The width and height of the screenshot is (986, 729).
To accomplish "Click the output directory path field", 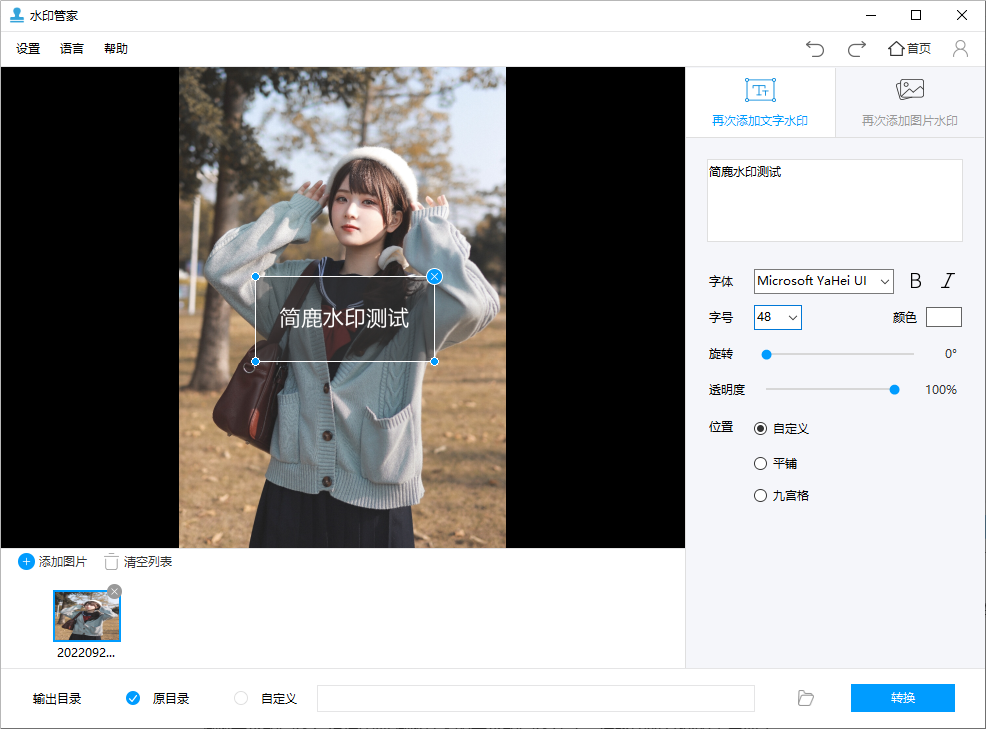I will (x=536, y=698).
